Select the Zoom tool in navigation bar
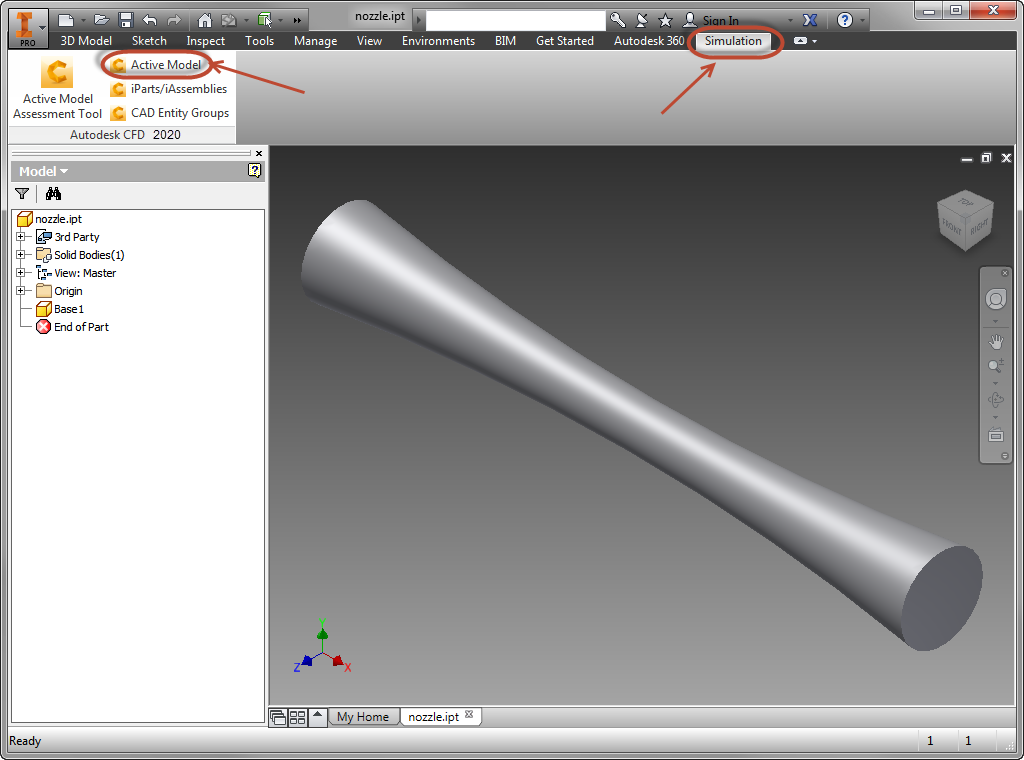Image resolution: width=1024 pixels, height=760 pixels. (995, 366)
